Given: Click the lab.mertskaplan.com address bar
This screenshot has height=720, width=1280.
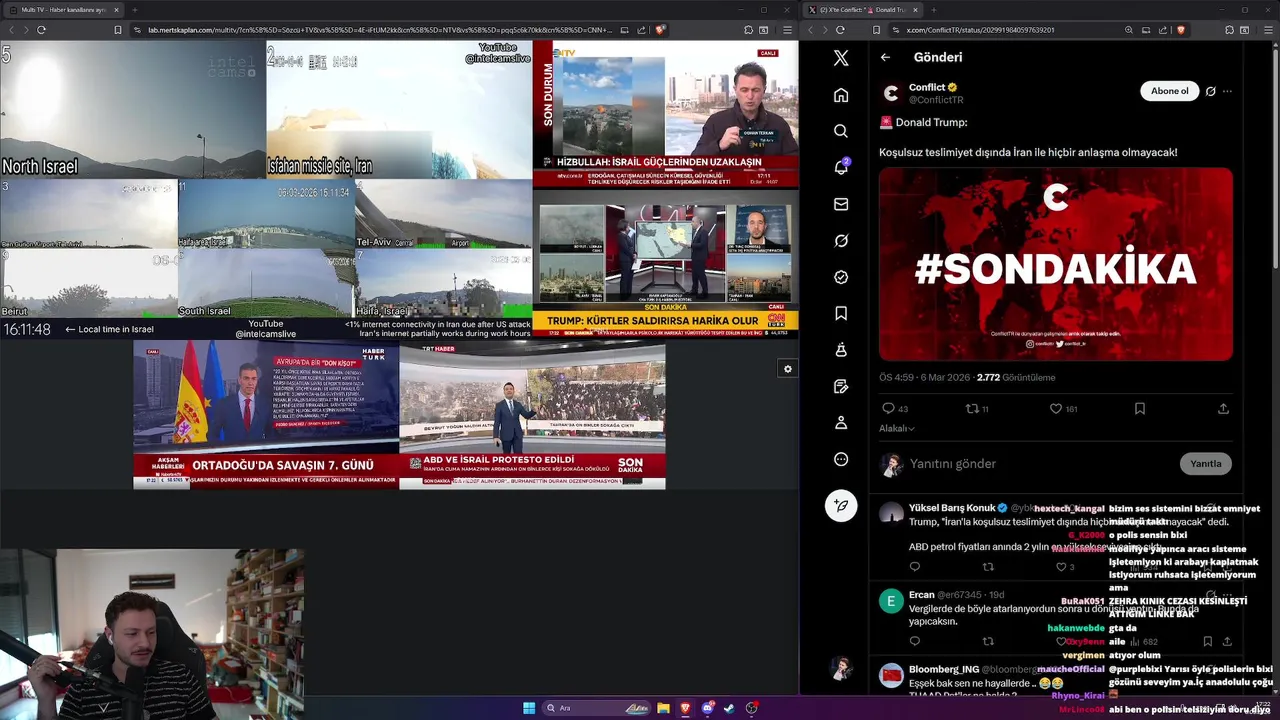Looking at the screenshot, I should (400, 30).
